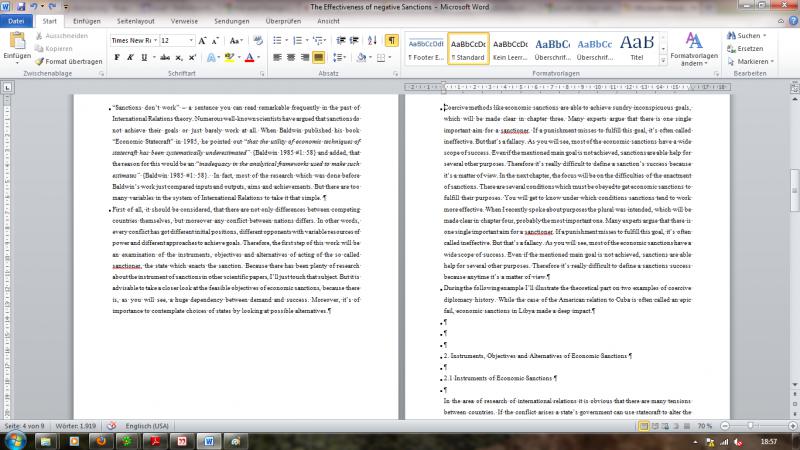Toggle bold formatting

coord(116,58)
